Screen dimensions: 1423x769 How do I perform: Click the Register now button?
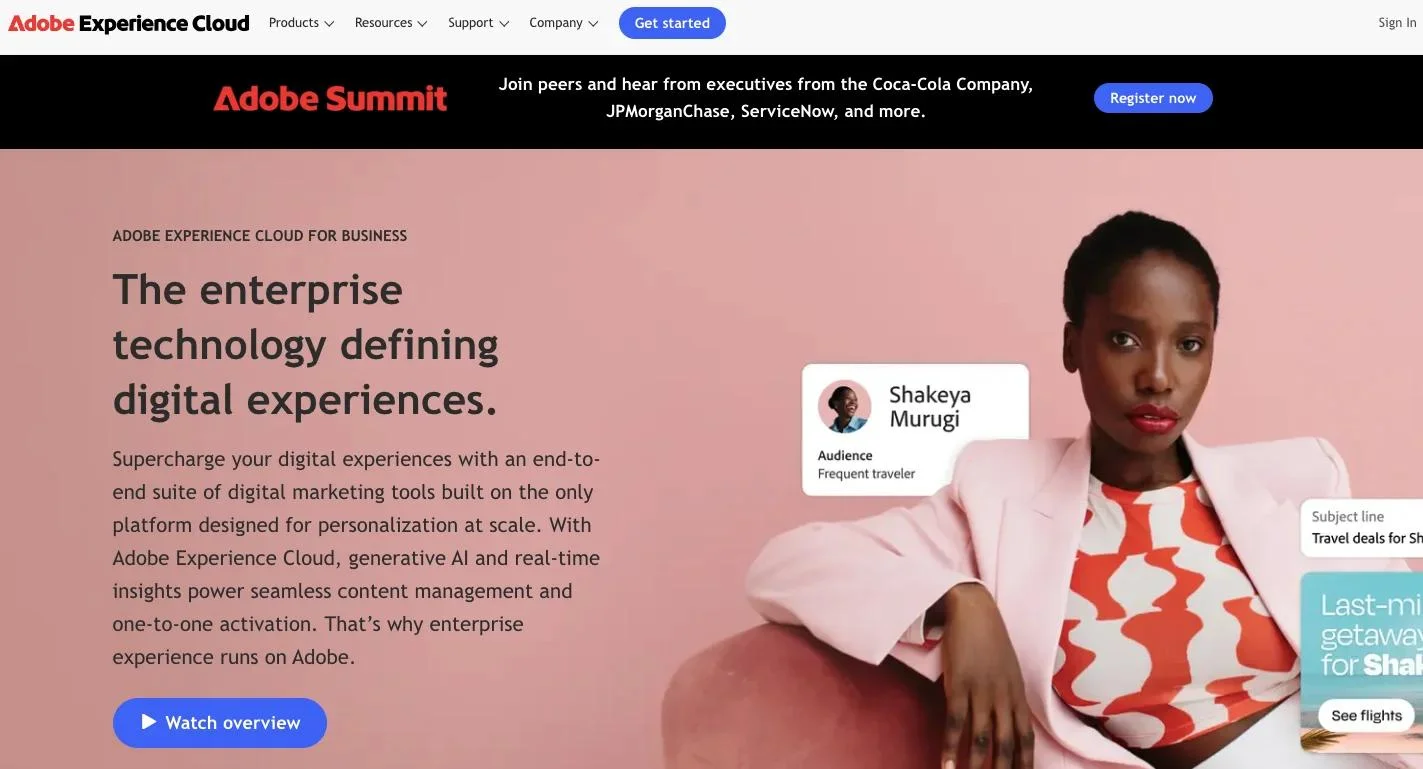(1153, 98)
